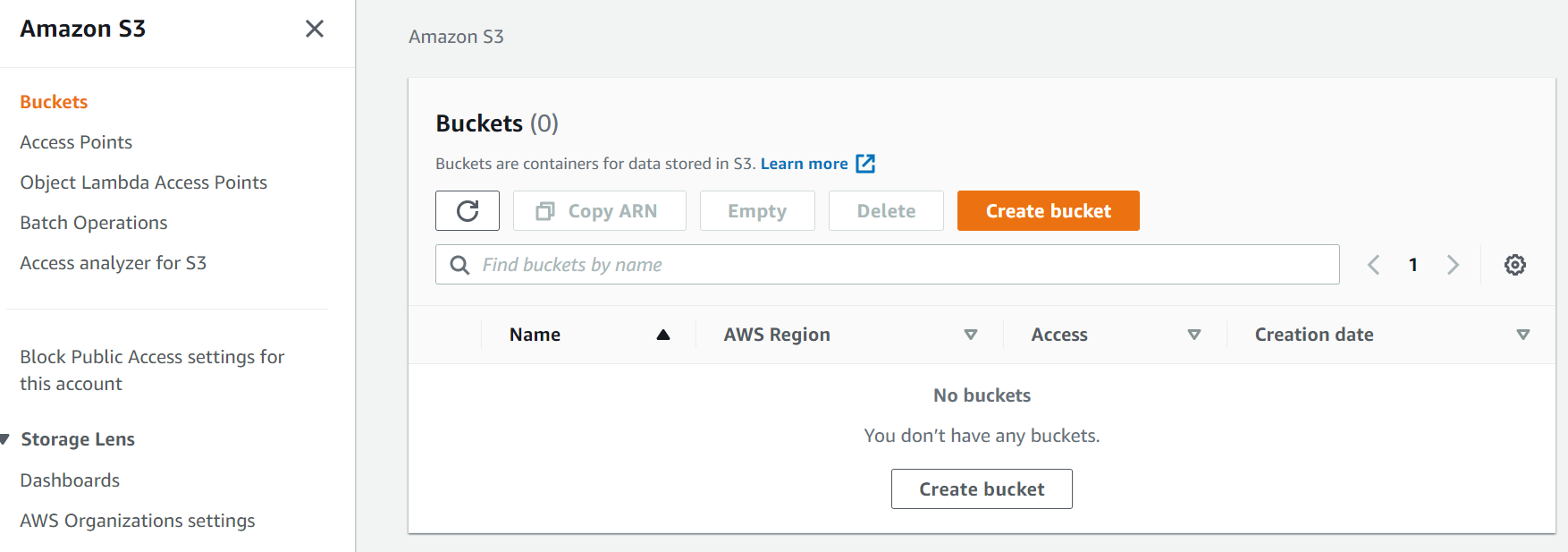Screen dimensions: 1568x552
Task: Click the Create bucket button under No buckets
Action: [982, 489]
